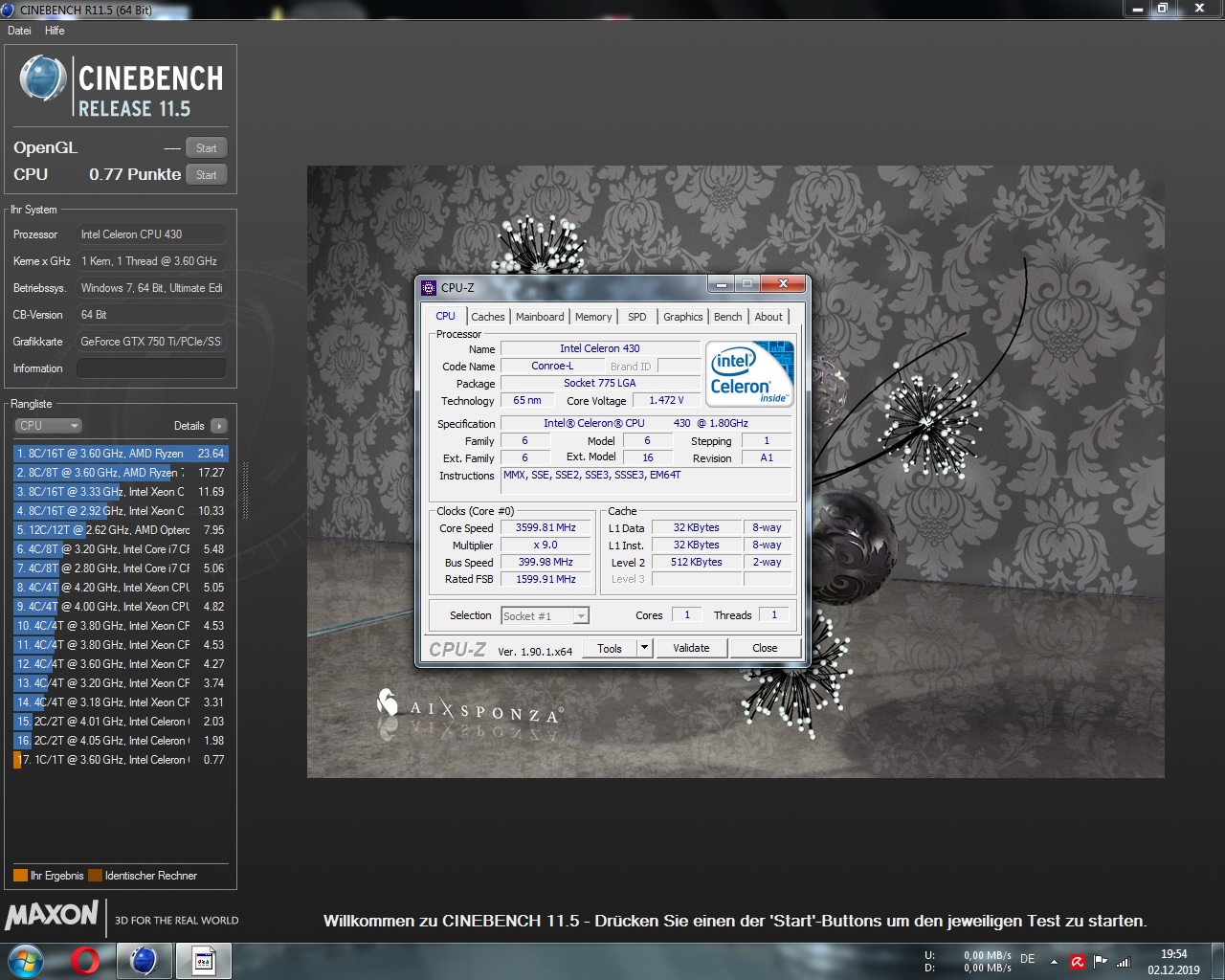Screen dimensions: 1225x980
Task: Click the Core Voltage 1.472 V value
Action: pos(666,401)
